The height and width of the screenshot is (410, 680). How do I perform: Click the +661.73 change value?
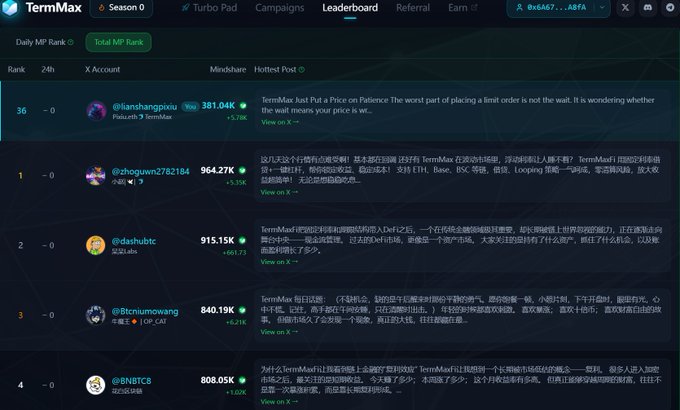[234, 253]
